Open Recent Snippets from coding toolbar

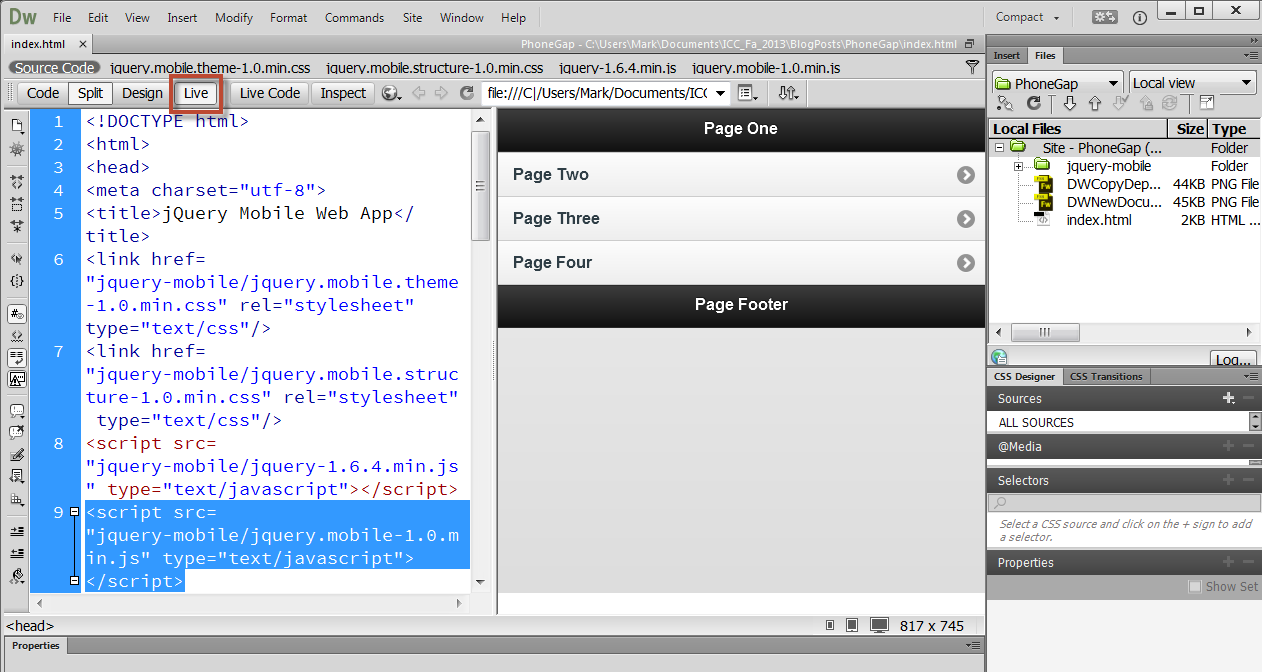pyautogui.click(x=17, y=476)
